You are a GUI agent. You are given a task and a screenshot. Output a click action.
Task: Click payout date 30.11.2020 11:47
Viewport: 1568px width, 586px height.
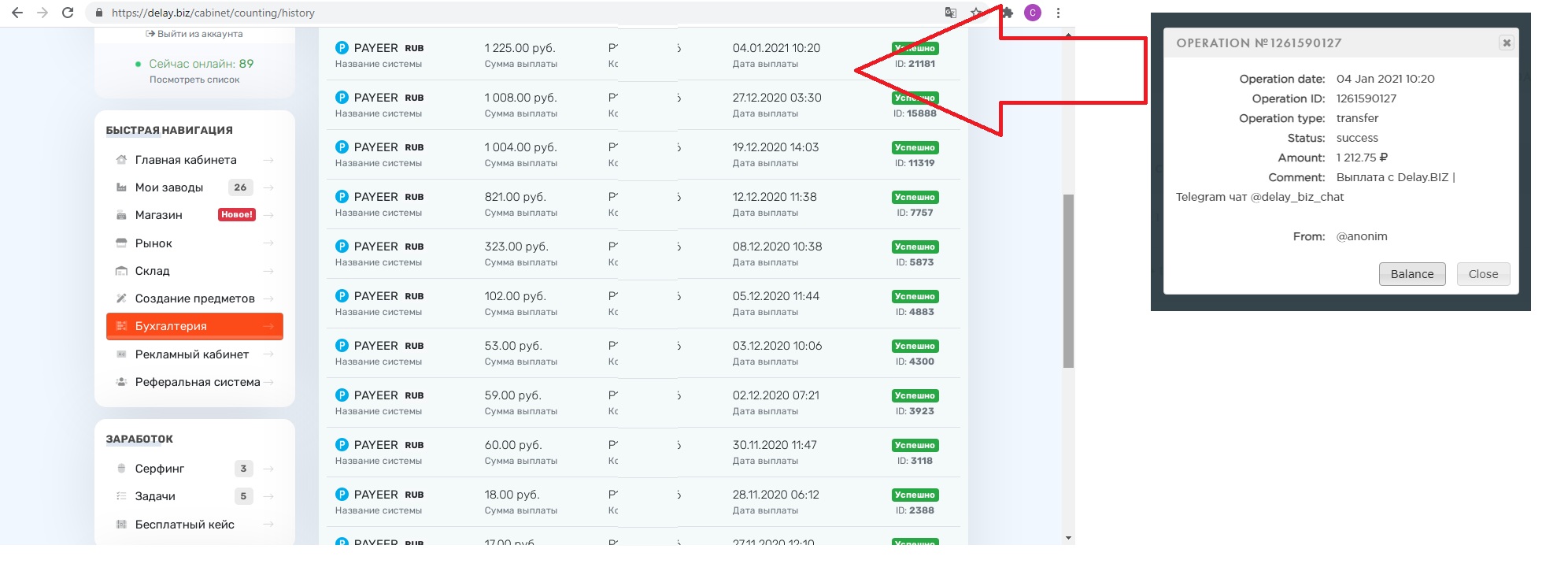click(775, 445)
